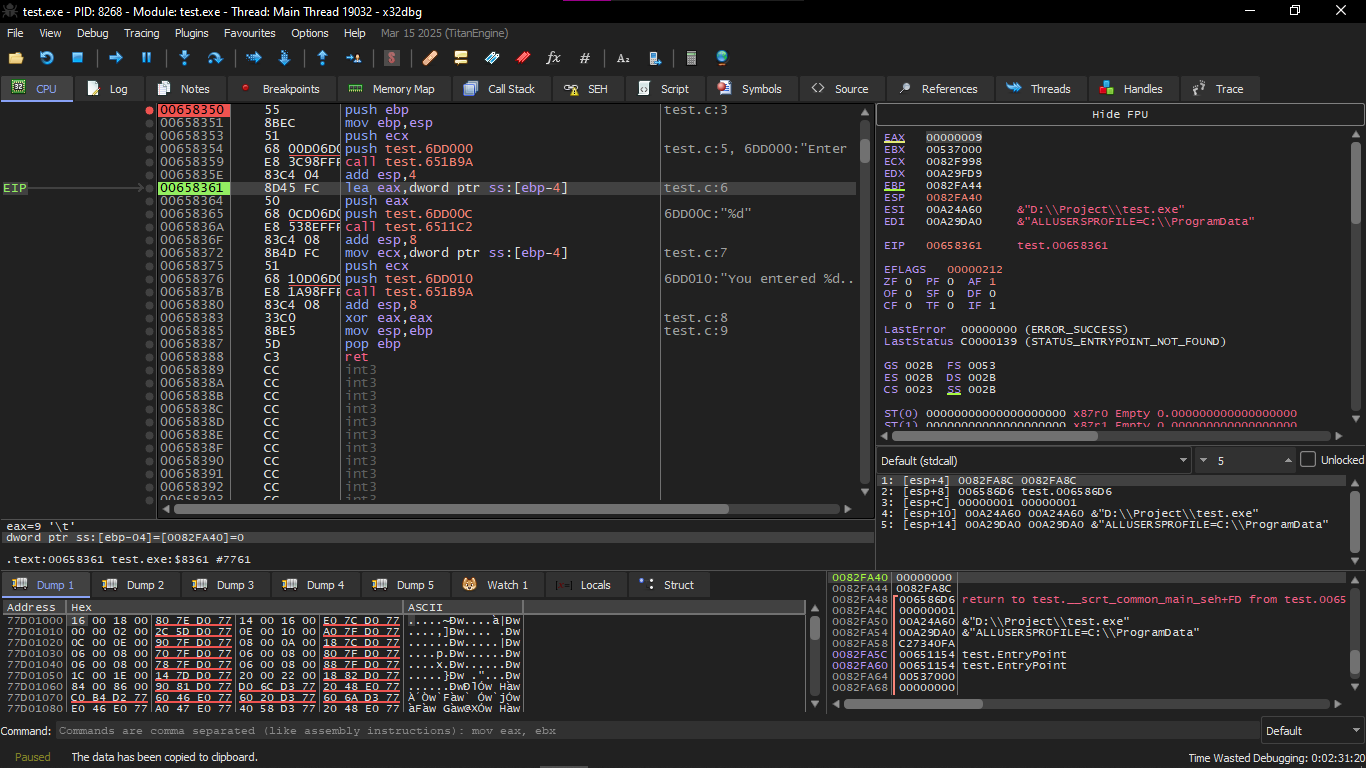Open the Default (stdcall) calling convention dropdown
Image resolution: width=1366 pixels, height=768 pixels.
click(x=1034, y=461)
